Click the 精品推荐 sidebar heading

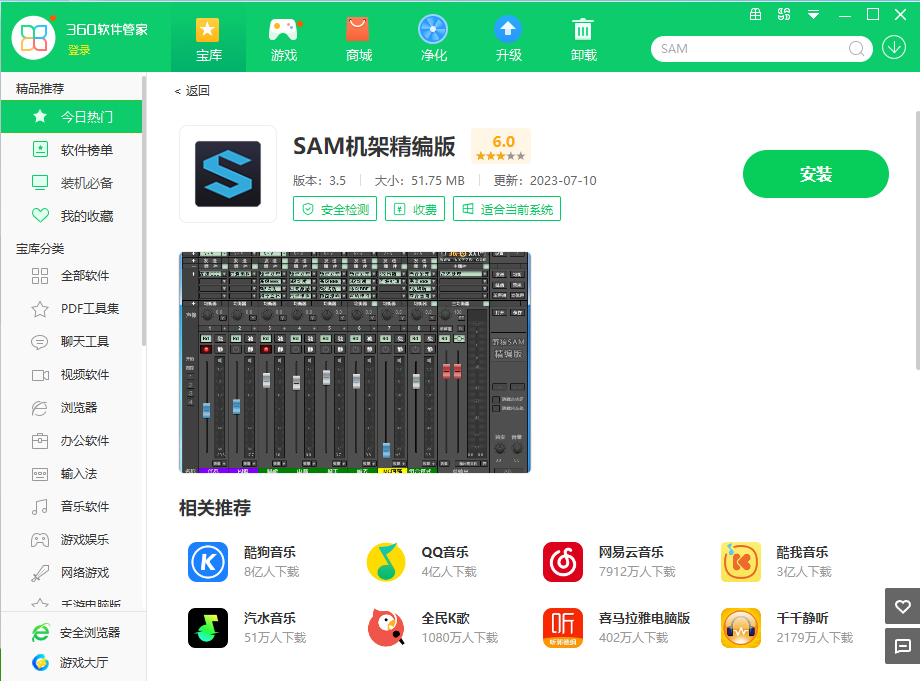(40, 89)
